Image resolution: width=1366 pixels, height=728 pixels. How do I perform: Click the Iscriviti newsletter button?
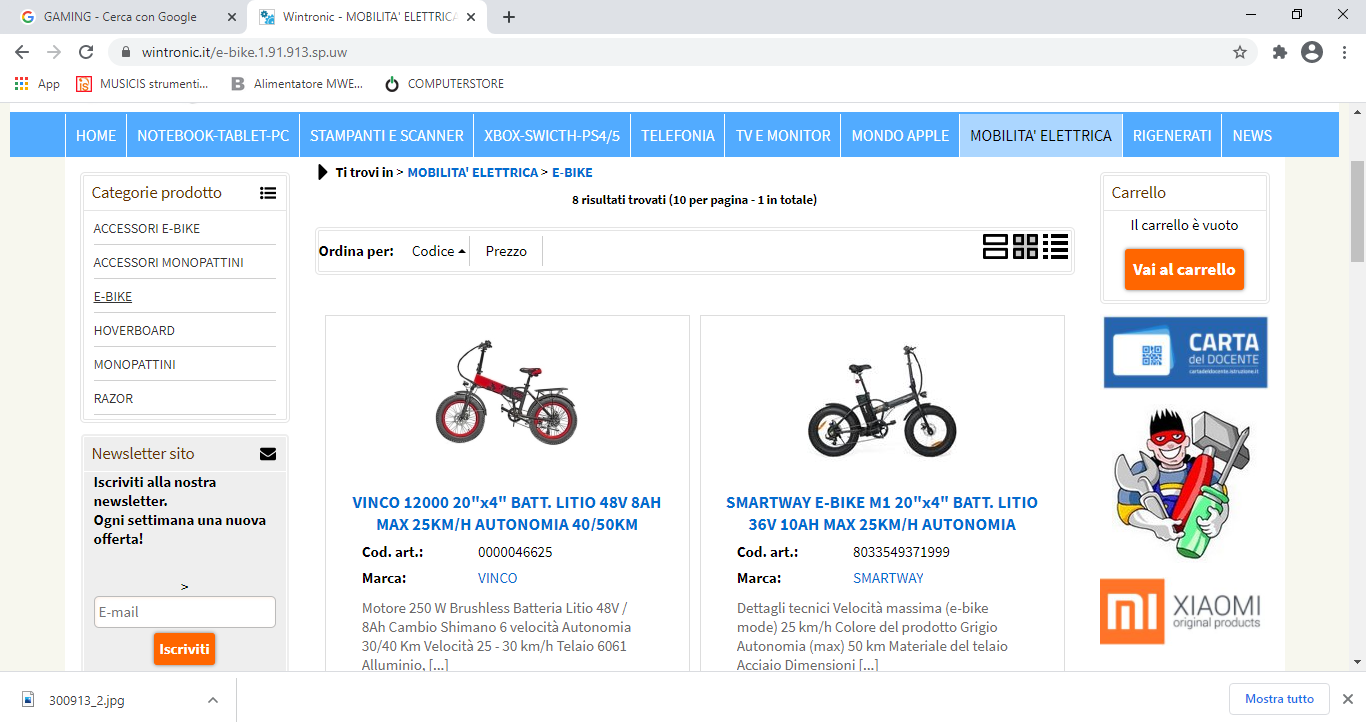(184, 649)
